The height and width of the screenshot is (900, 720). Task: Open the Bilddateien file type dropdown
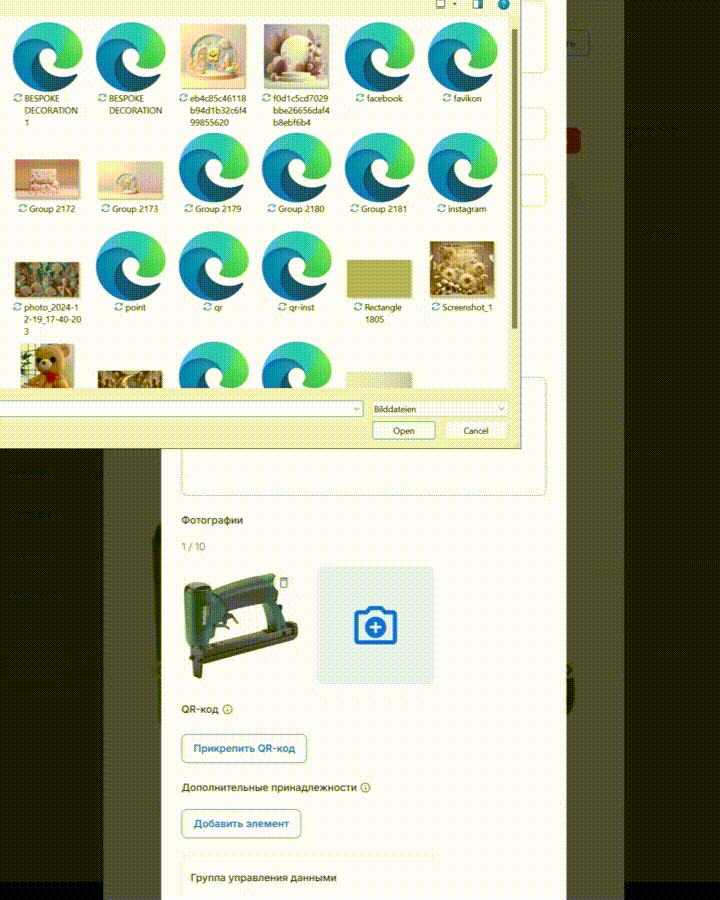point(439,409)
